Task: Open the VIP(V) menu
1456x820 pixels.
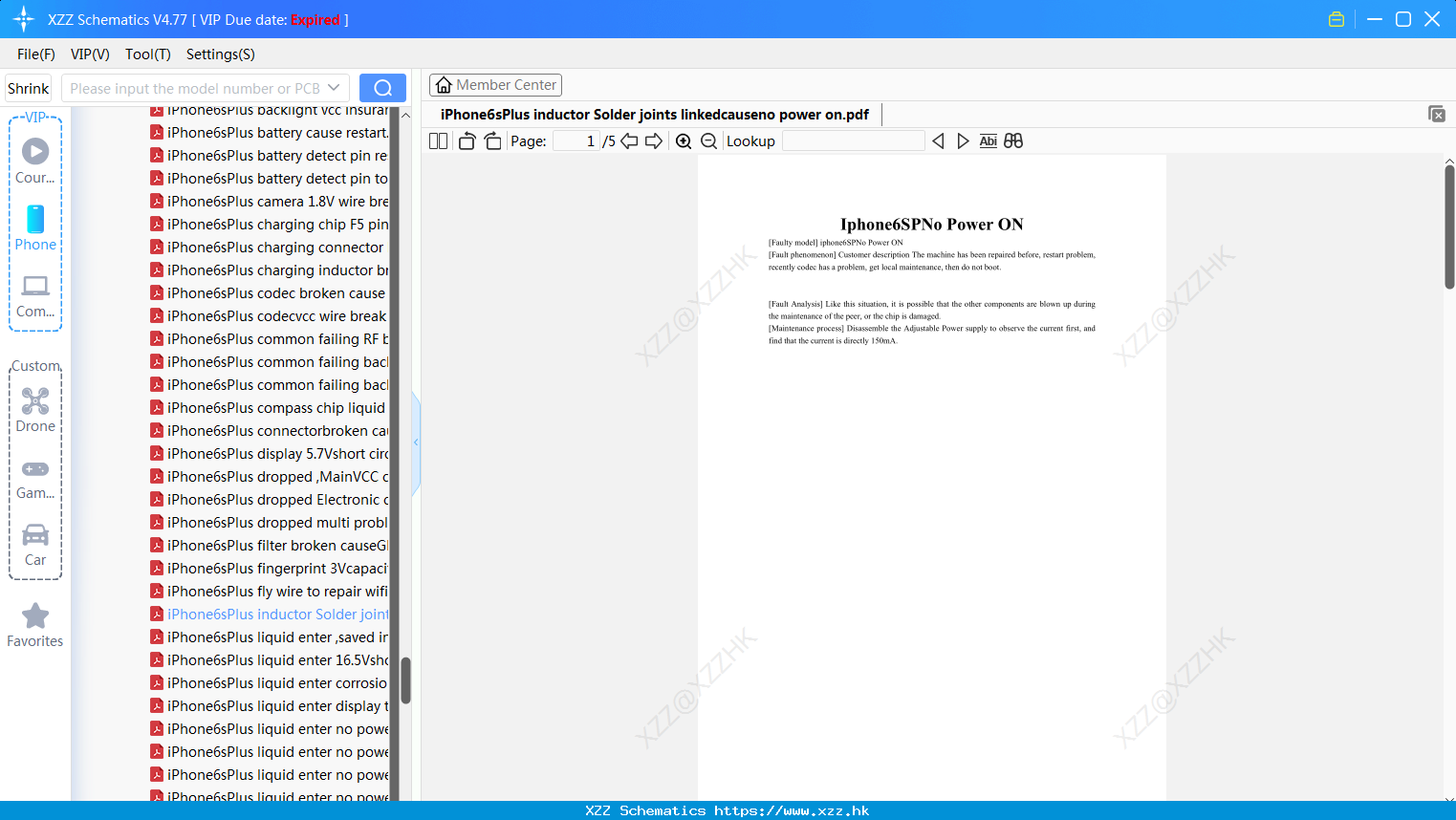Action: [90, 54]
